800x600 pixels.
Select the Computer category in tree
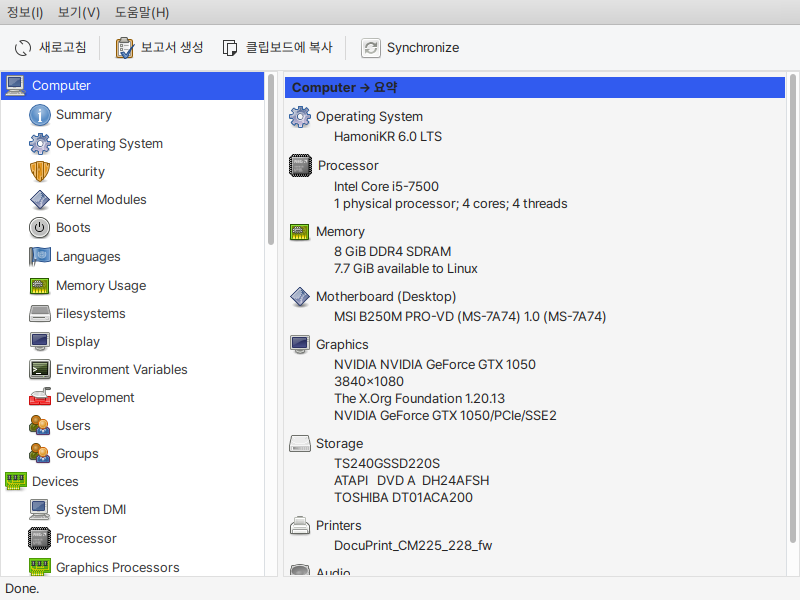tap(61, 86)
